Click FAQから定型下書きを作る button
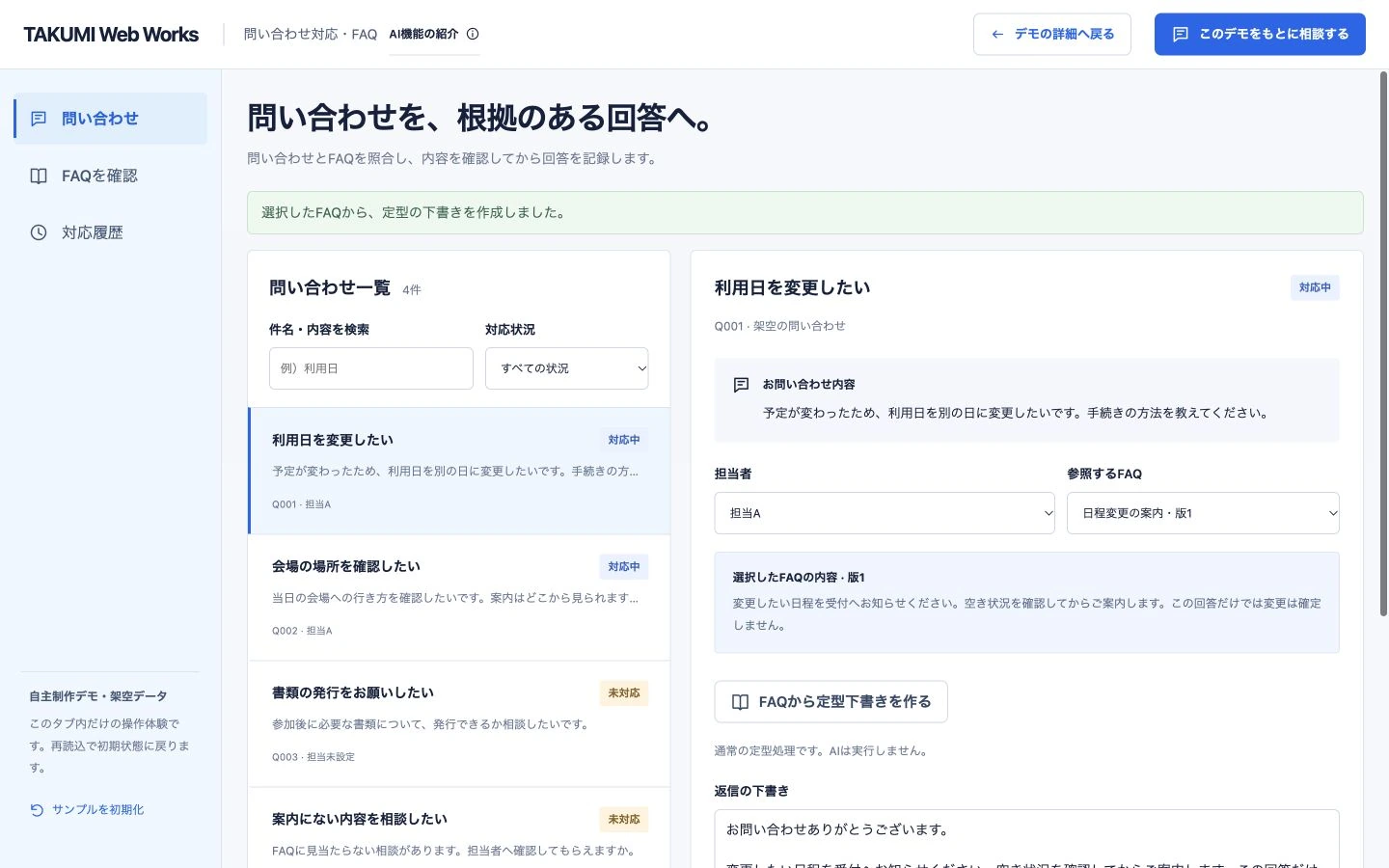The image size is (1389, 868). 831,702
